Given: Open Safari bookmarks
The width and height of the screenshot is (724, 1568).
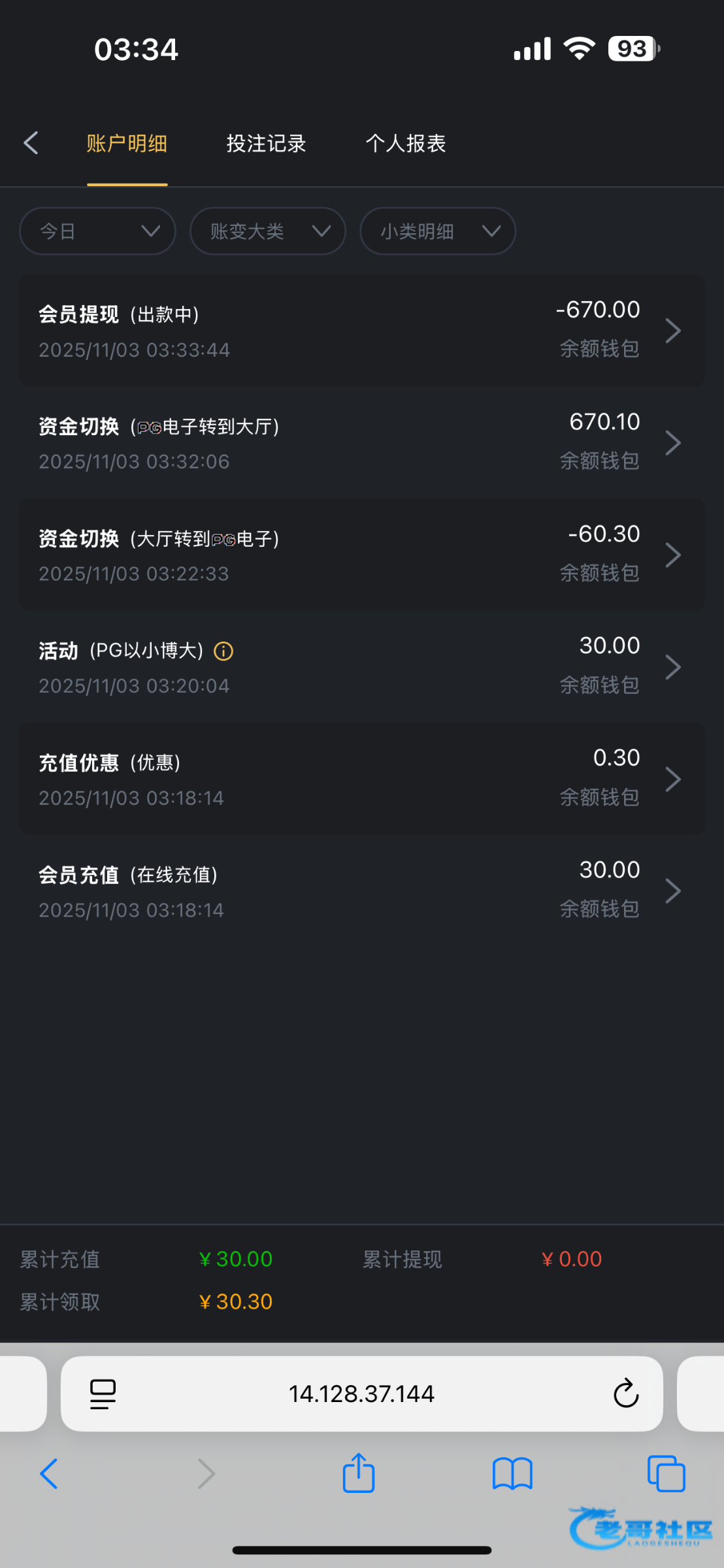Looking at the screenshot, I should coord(512,1474).
